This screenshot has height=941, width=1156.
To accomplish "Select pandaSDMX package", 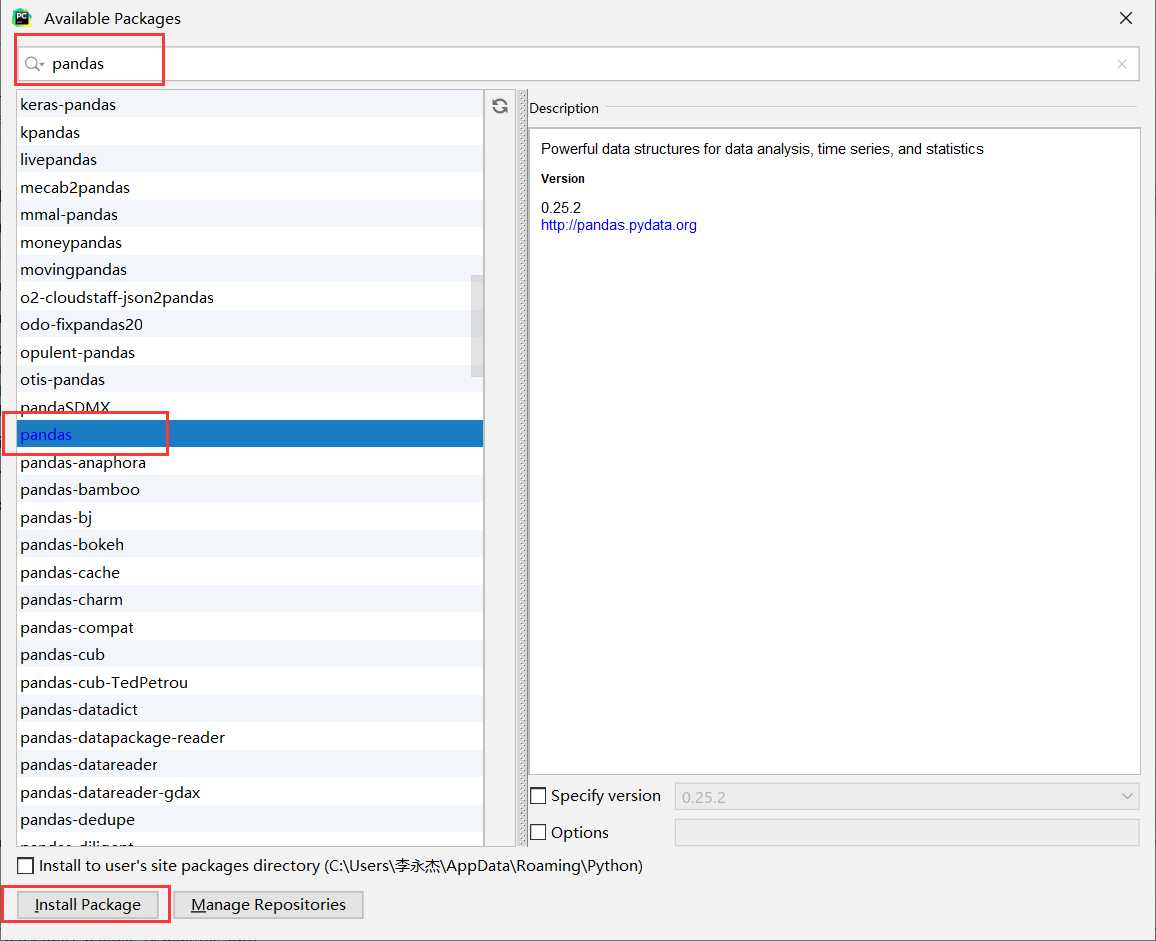I will (250, 407).
